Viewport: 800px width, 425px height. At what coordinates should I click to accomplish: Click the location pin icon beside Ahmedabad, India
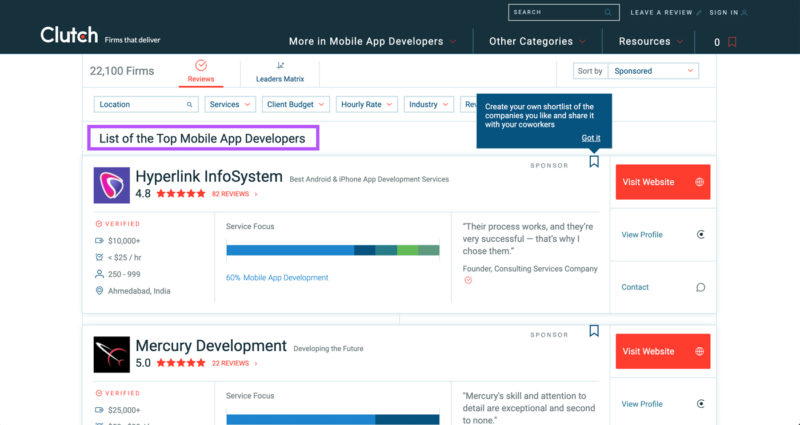coord(99,291)
